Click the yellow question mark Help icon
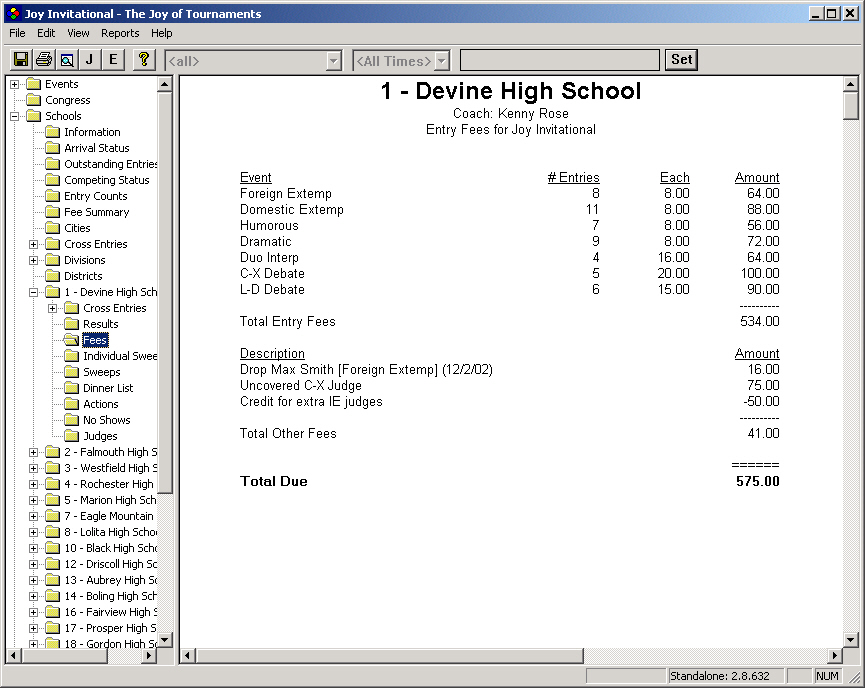This screenshot has height=688, width=865. 144,60
